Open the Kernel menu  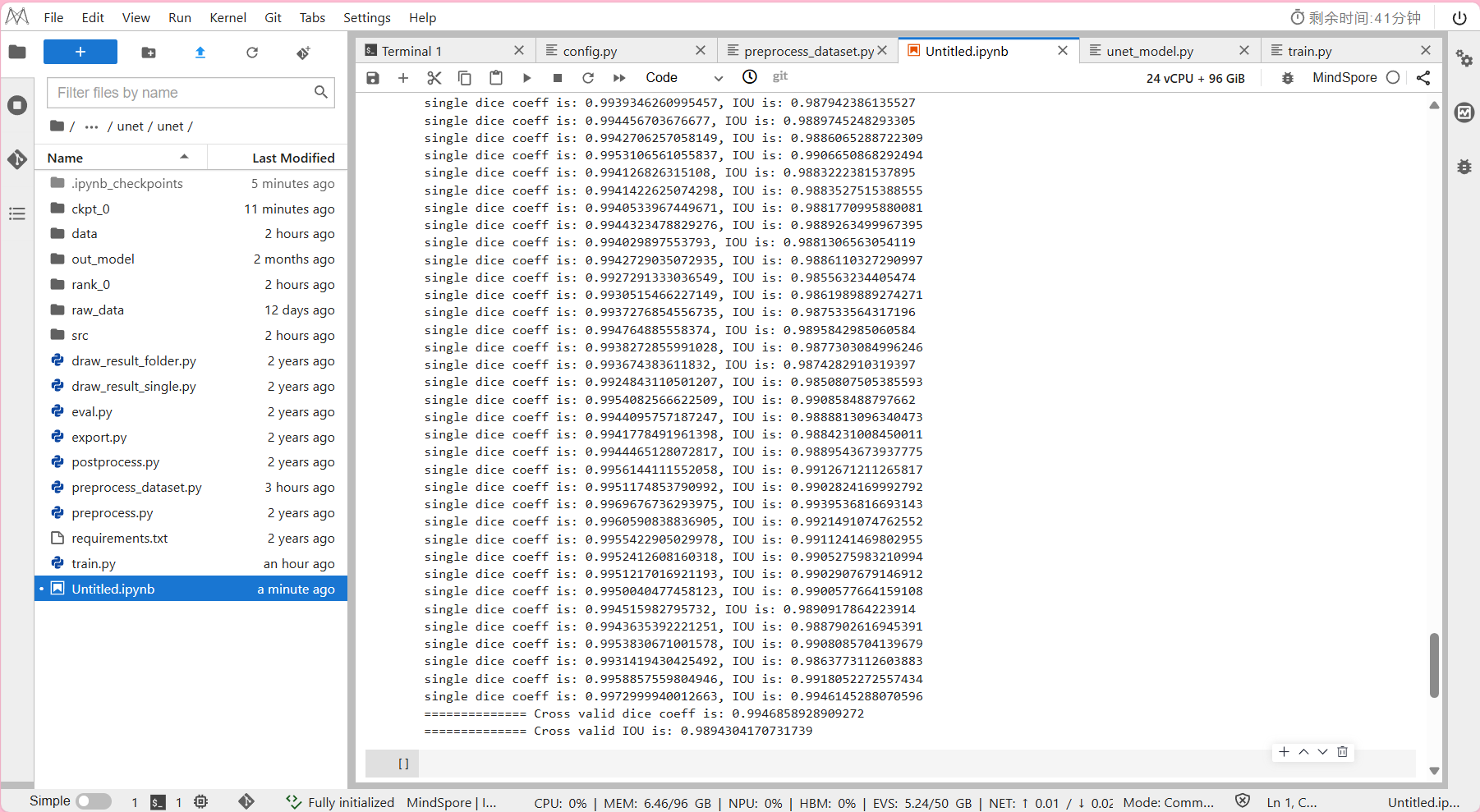[228, 17]
